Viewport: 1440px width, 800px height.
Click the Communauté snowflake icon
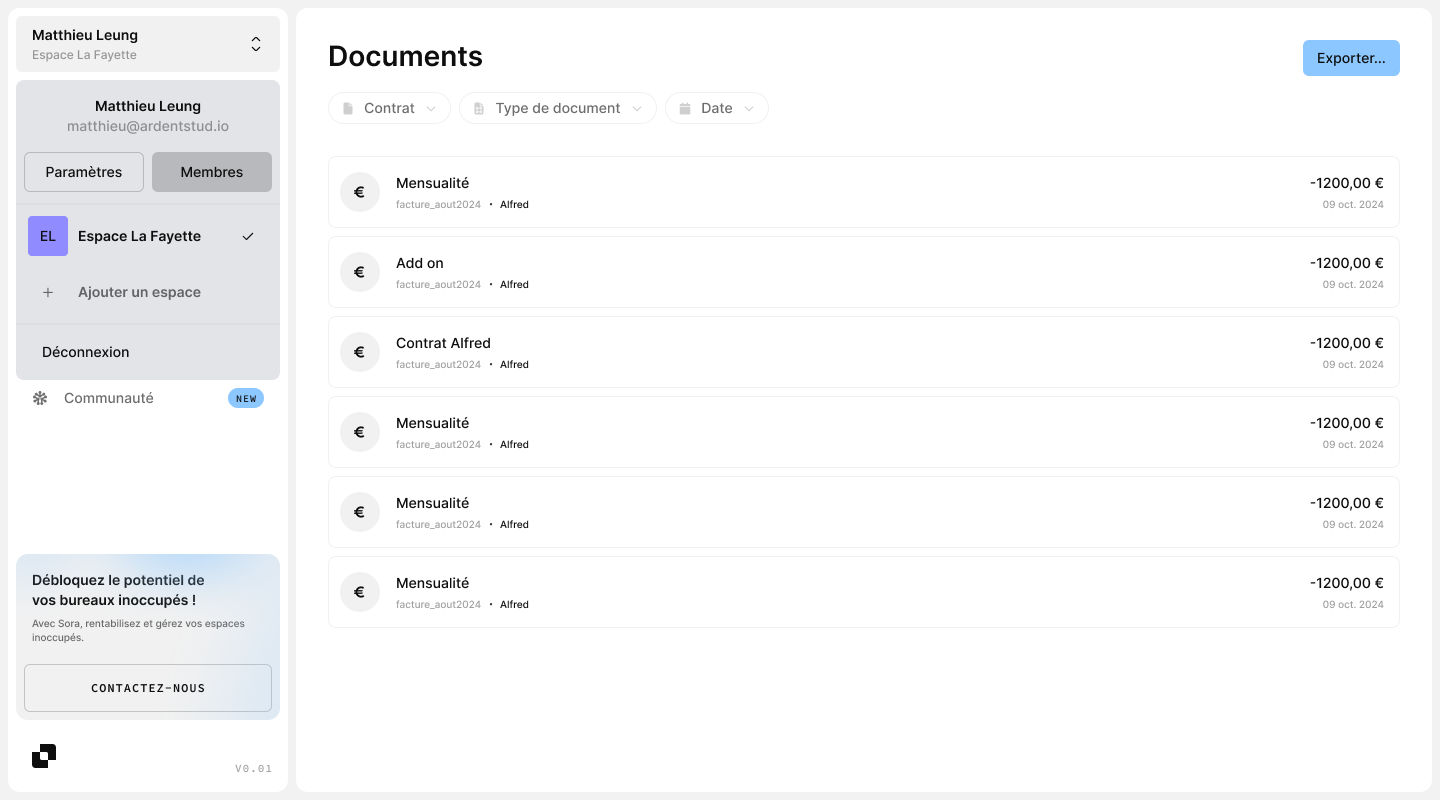pyautogui.click(x=40, y=398)
